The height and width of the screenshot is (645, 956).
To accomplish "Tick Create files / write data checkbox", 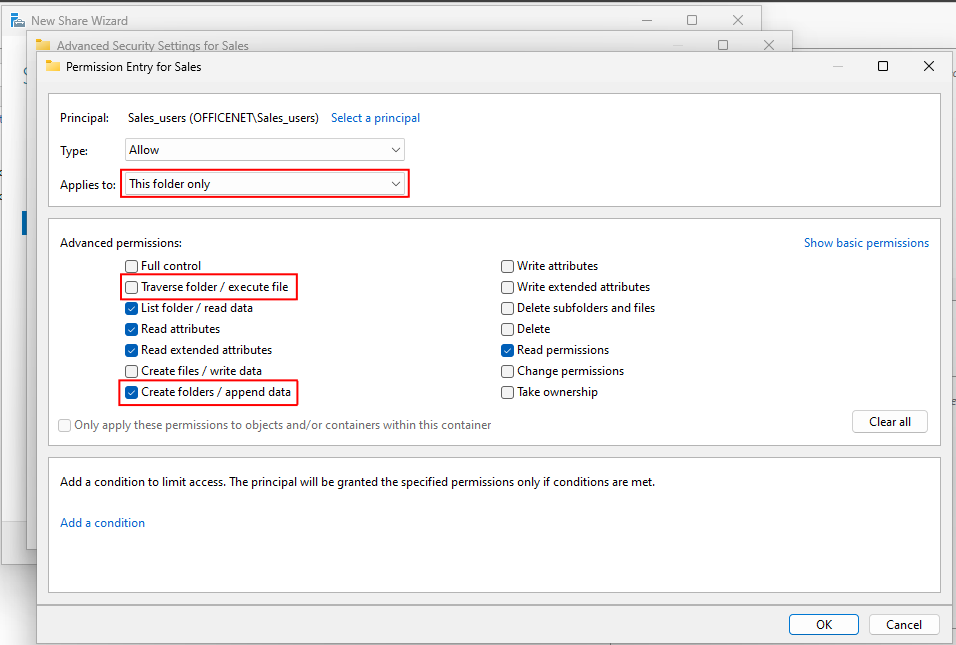I will pos(131,371).
